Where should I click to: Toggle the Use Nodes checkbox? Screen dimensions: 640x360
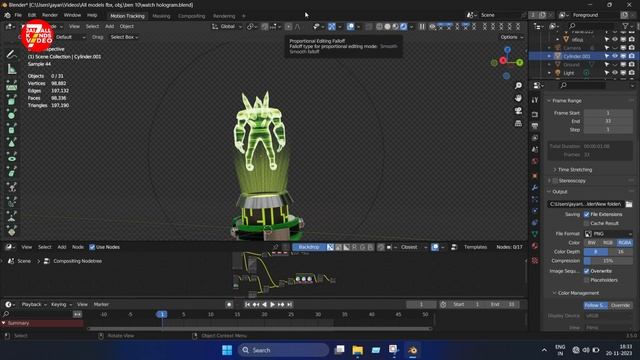coord(92,247)
